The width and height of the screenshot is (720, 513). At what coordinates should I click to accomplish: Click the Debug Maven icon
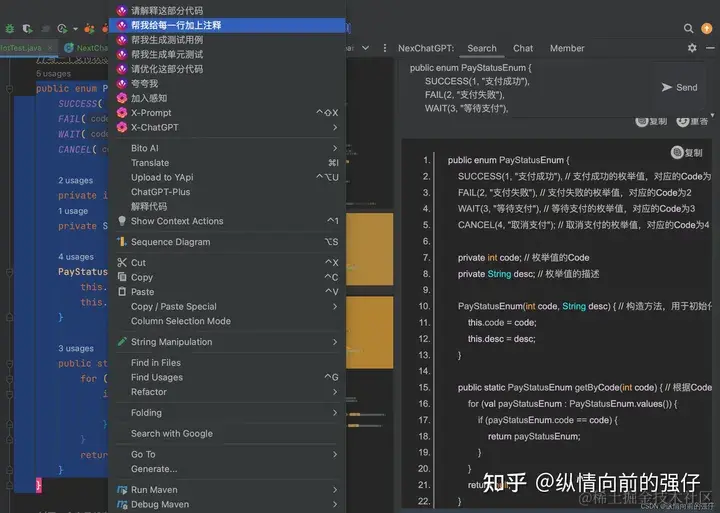[122, 504]
